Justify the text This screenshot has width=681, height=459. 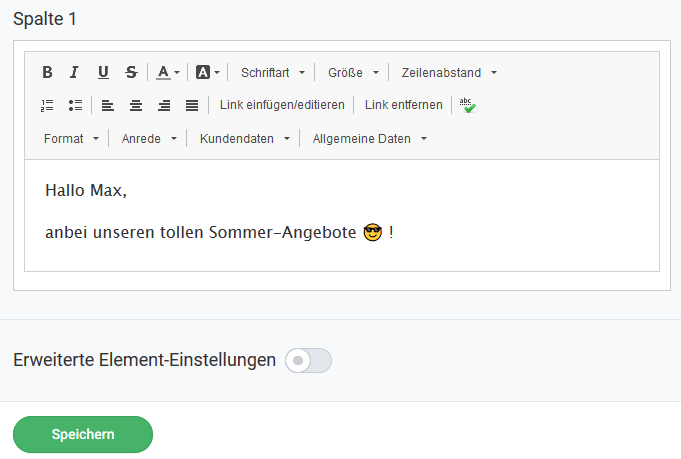(x=192, y=105)
